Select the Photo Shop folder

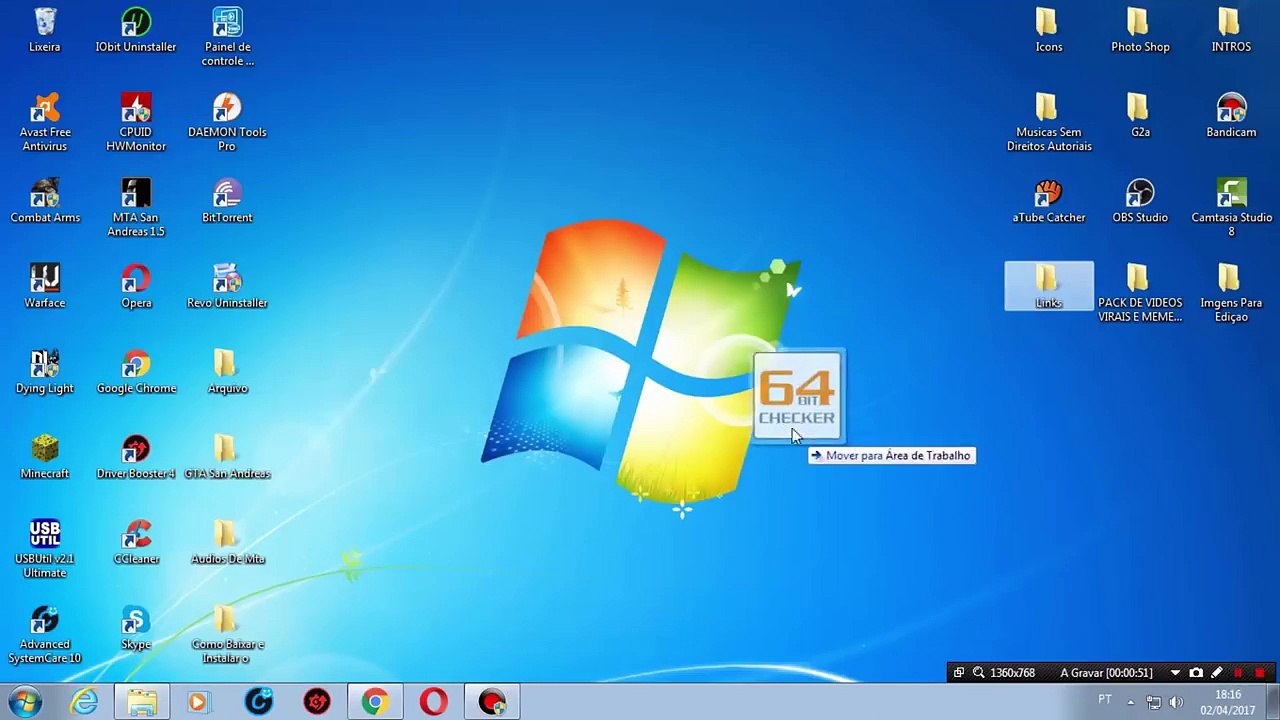1140,30
